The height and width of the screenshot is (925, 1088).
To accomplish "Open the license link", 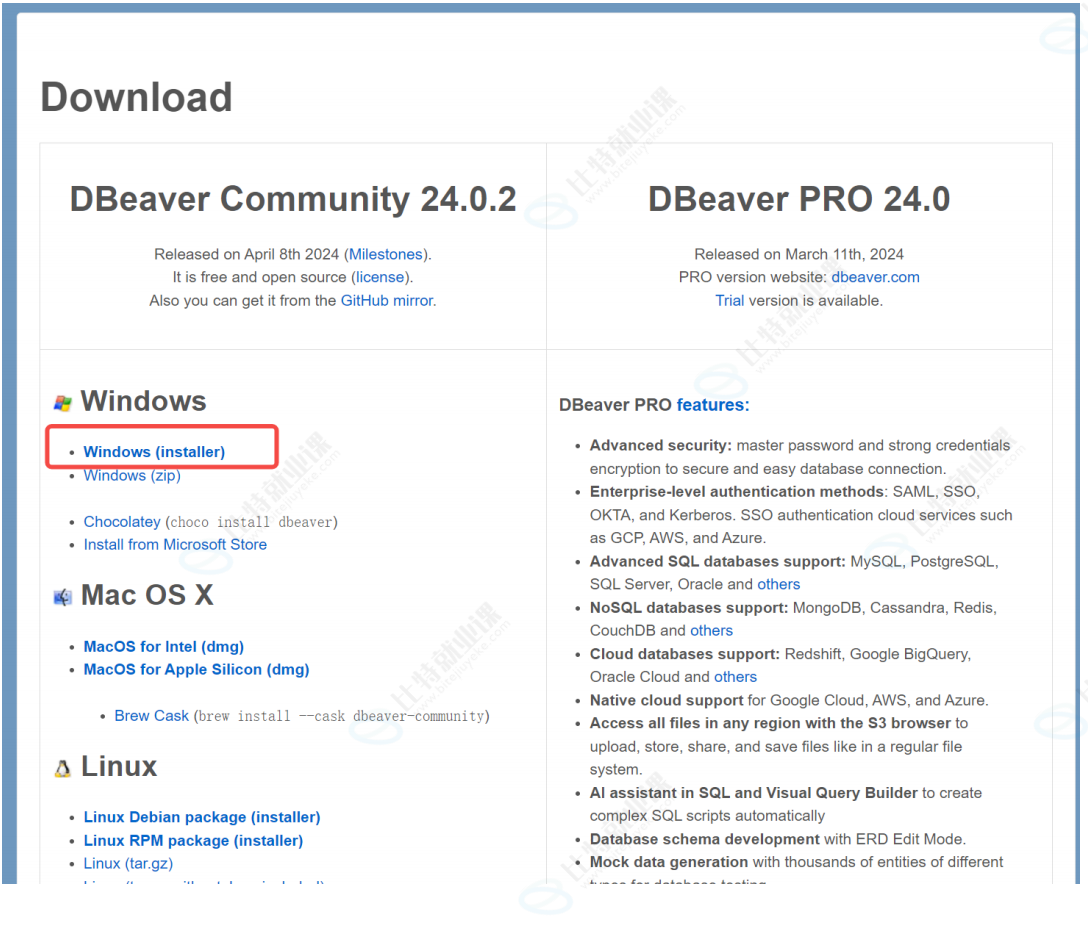I will tap(380, 277).
